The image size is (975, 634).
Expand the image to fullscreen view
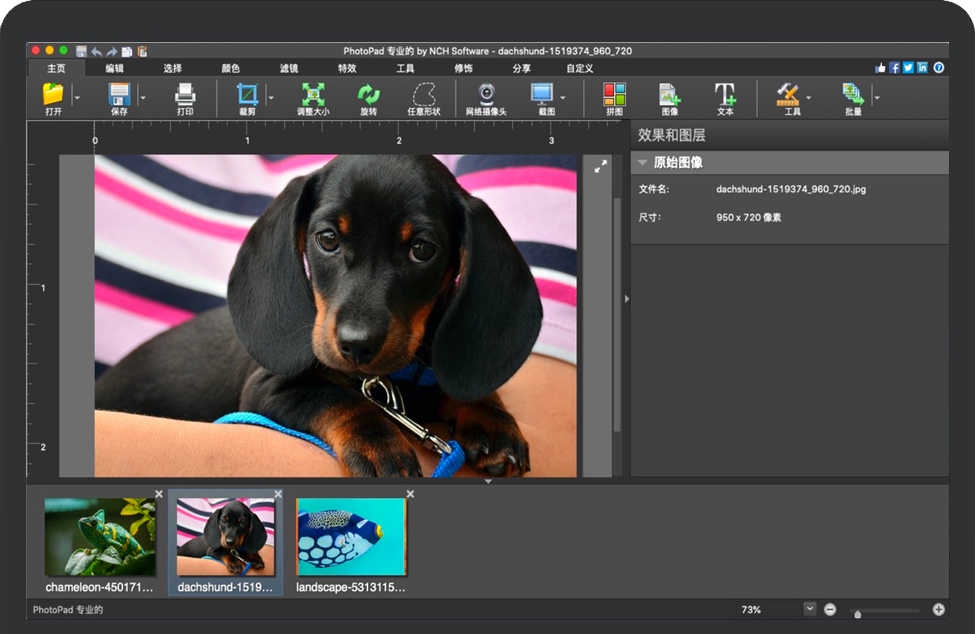pos(600,167)
